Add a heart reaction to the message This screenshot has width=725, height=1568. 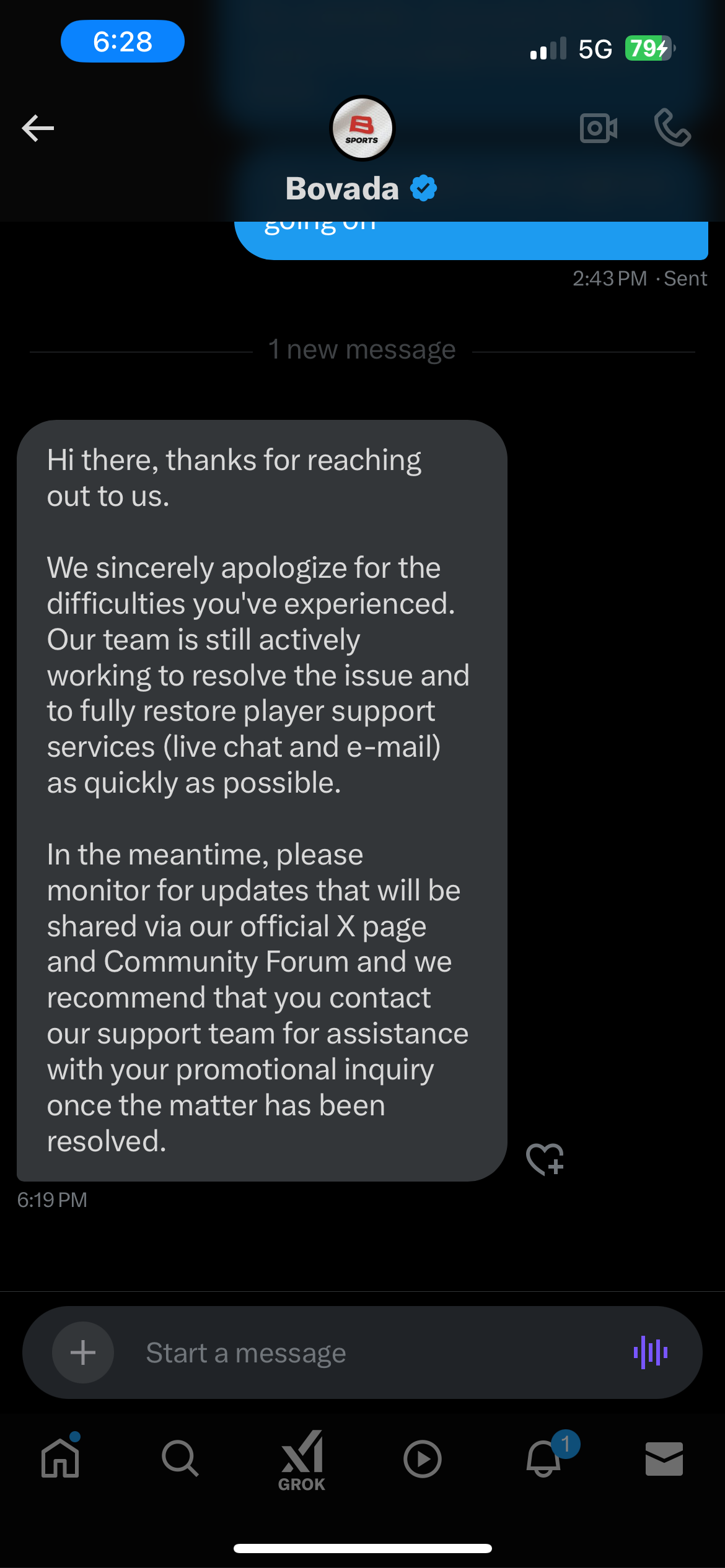coord(545,1159)
